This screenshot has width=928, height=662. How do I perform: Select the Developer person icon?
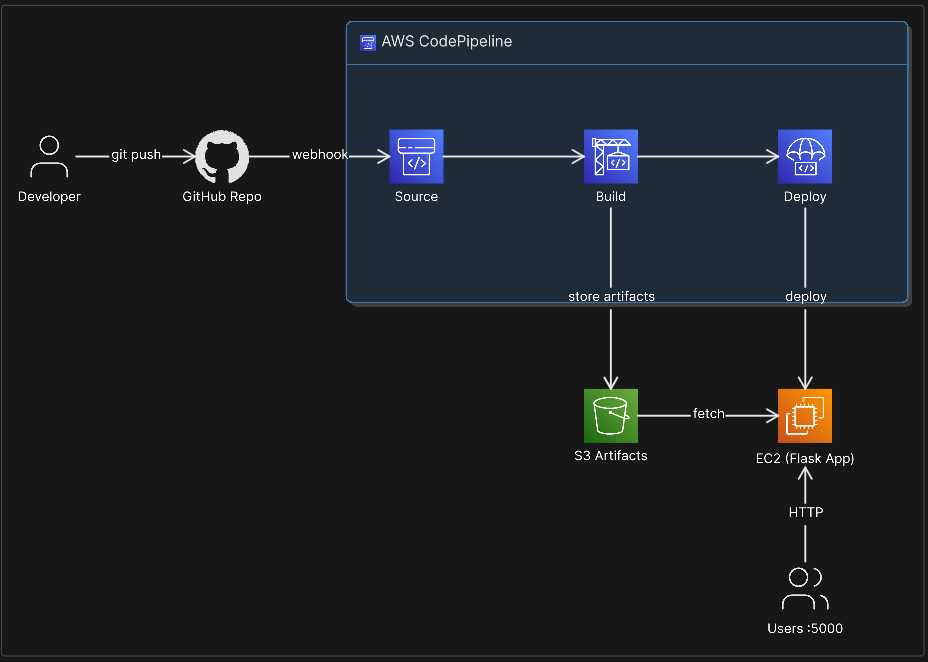(x=49, y=157)
